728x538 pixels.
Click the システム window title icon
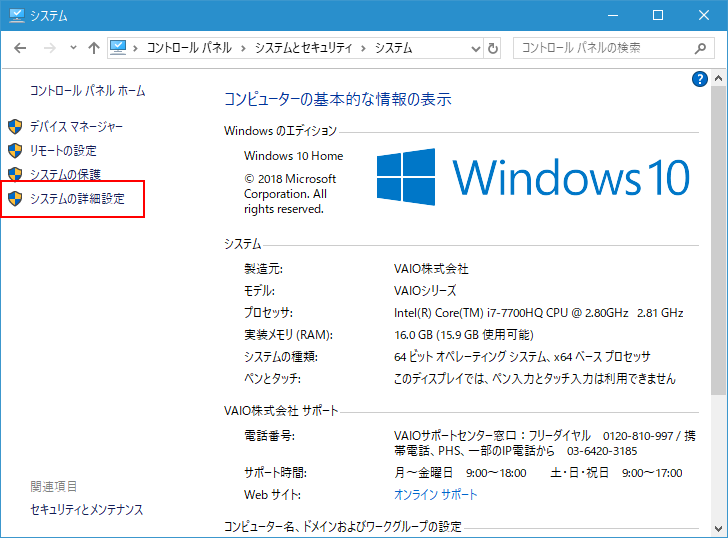tap(17, 15)
